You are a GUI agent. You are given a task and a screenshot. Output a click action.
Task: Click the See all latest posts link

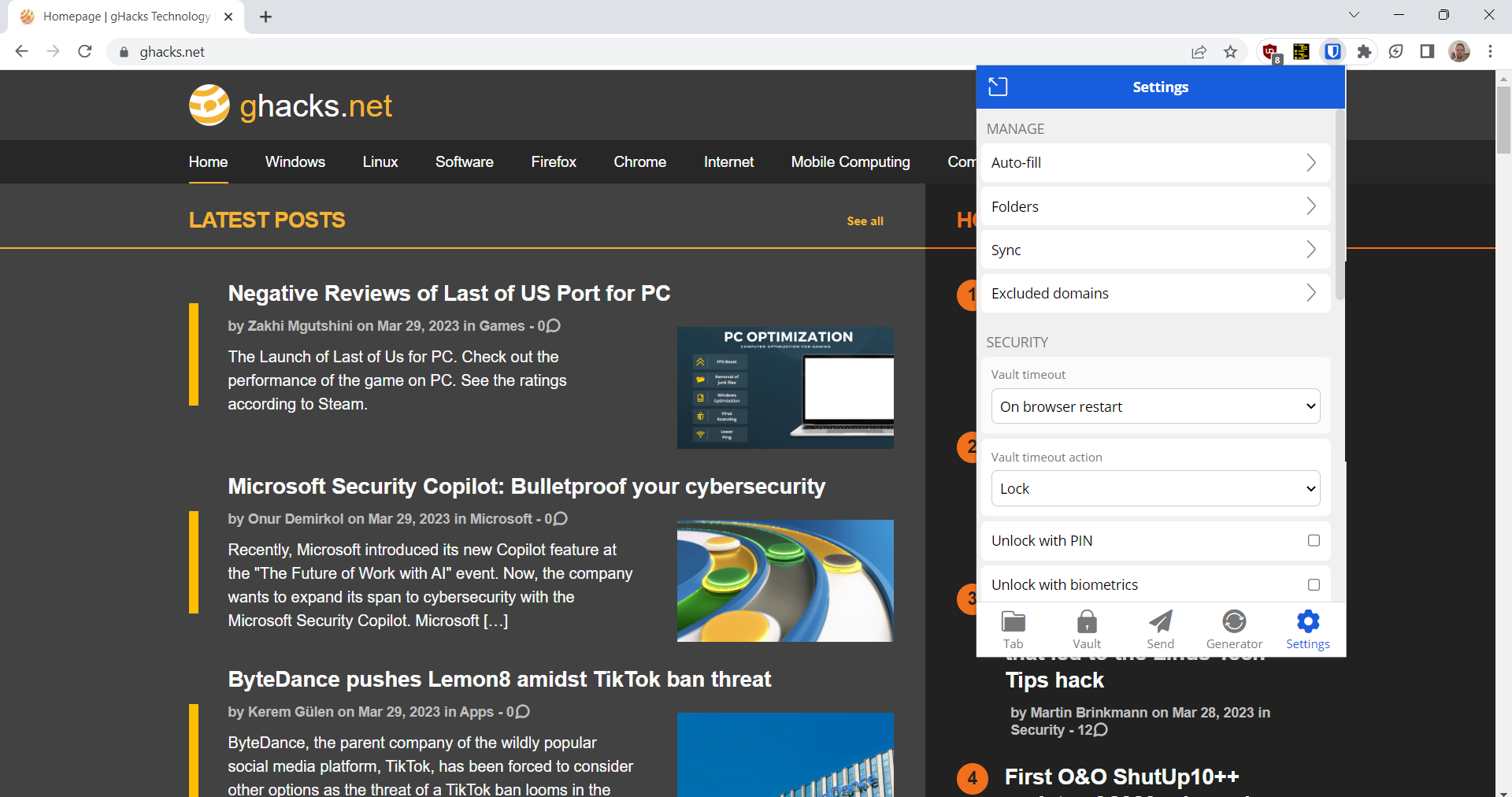pos(865,221)
